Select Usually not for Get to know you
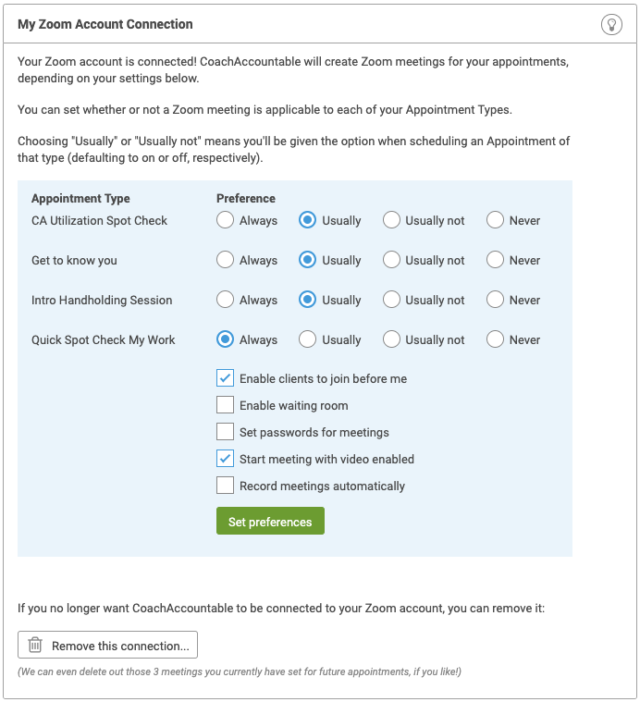 point(391,260)
